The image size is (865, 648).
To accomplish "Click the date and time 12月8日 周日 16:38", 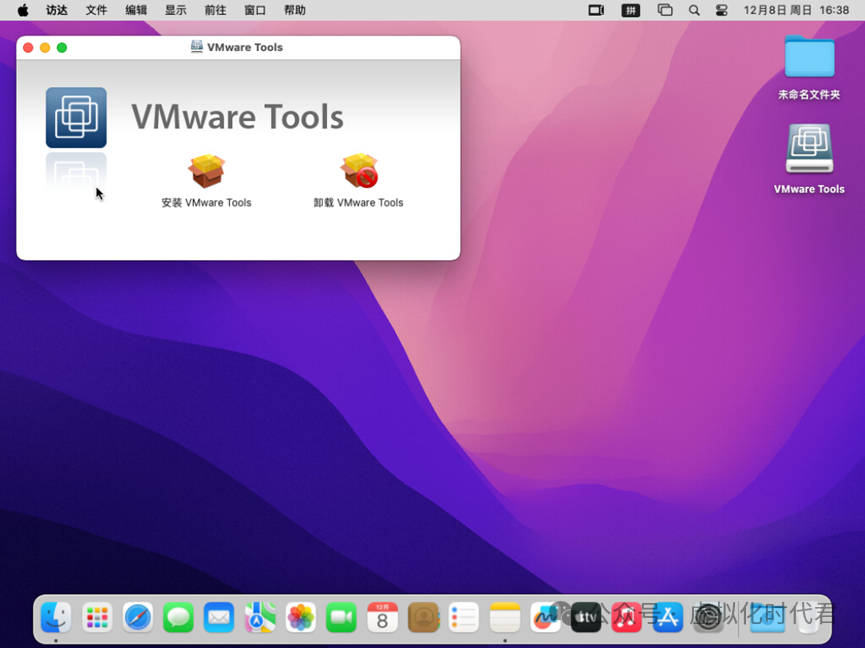I will tap(796, 10).
